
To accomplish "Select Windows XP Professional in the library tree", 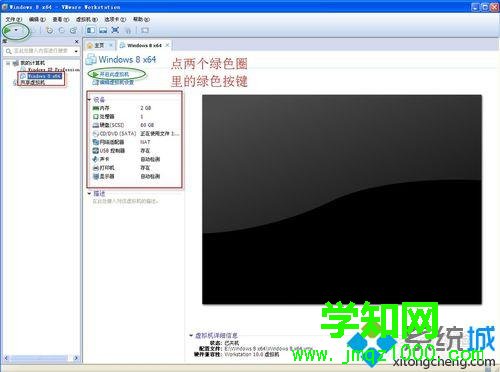I will [x=53, y=70].
